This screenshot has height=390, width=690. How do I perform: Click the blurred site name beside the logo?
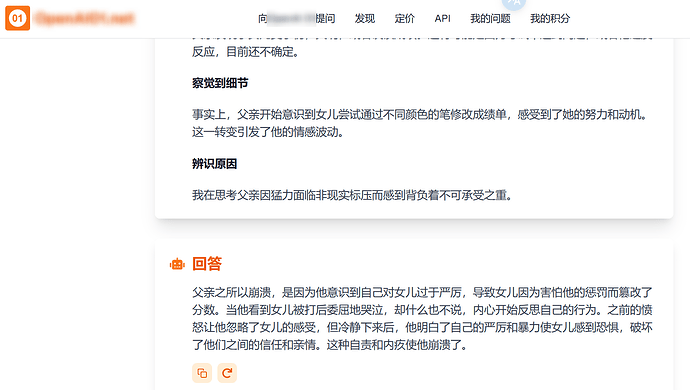pos(85,18)
